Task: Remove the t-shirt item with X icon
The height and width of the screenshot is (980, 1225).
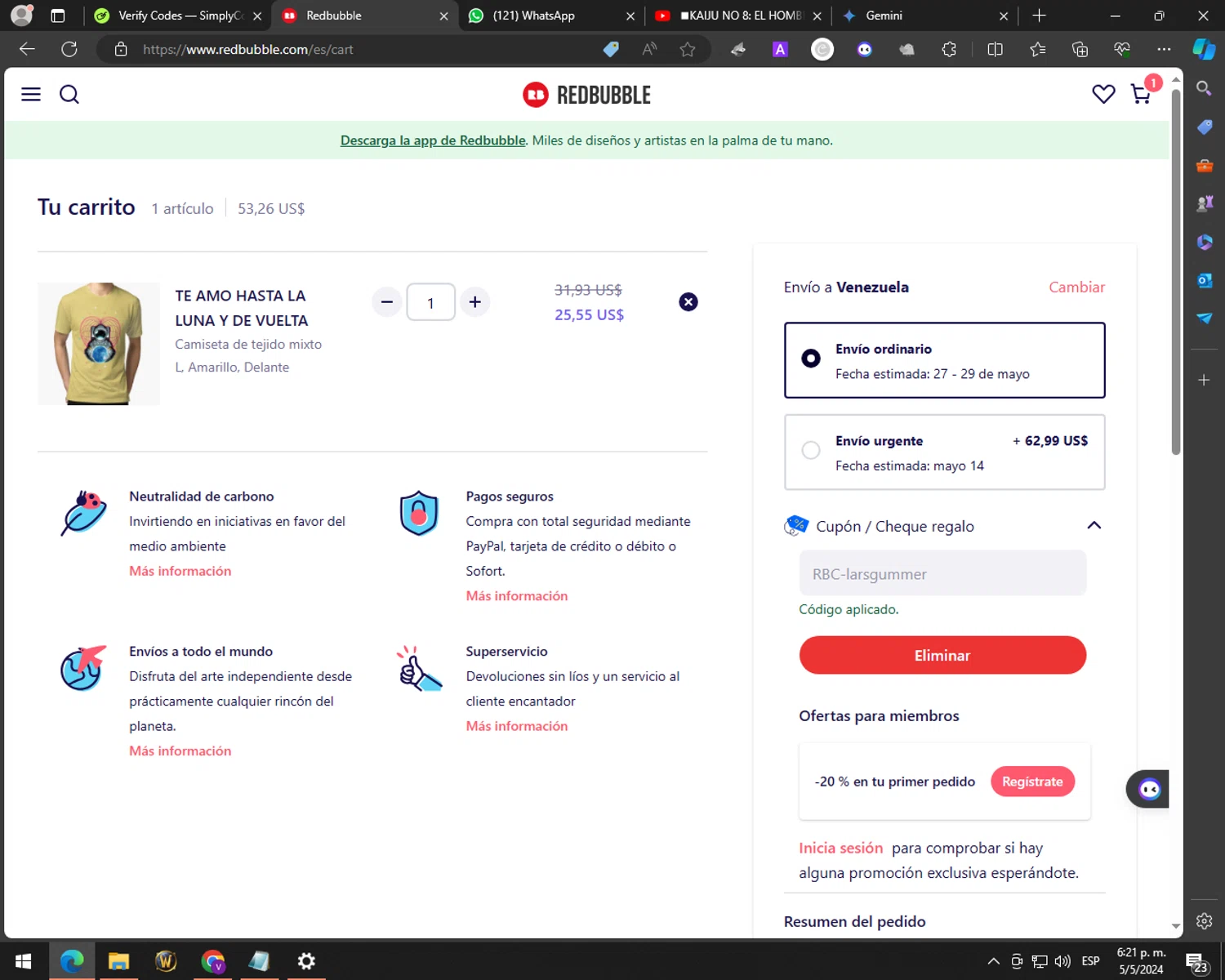Action: point(688,302)
